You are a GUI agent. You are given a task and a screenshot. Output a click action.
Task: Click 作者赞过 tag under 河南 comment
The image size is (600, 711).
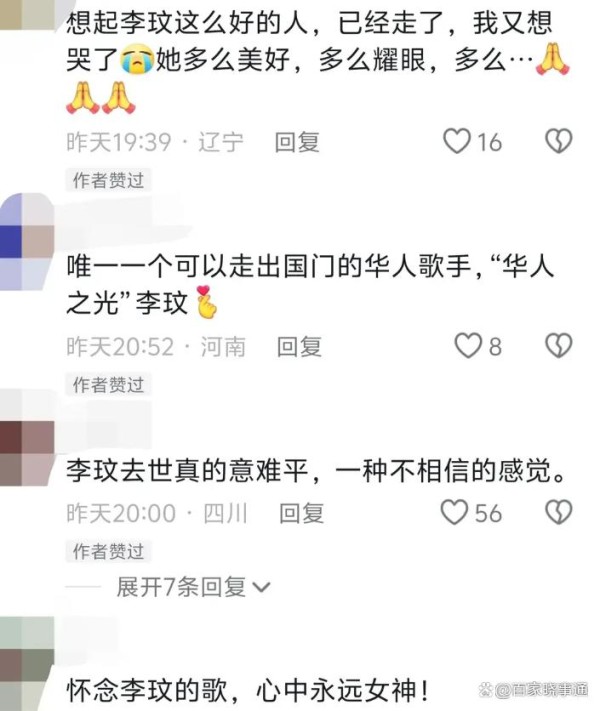coord(108,385)
